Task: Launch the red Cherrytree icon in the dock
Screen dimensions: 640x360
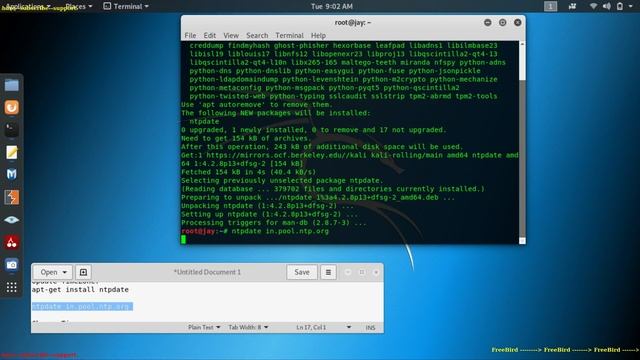Action: pos(11,242)
